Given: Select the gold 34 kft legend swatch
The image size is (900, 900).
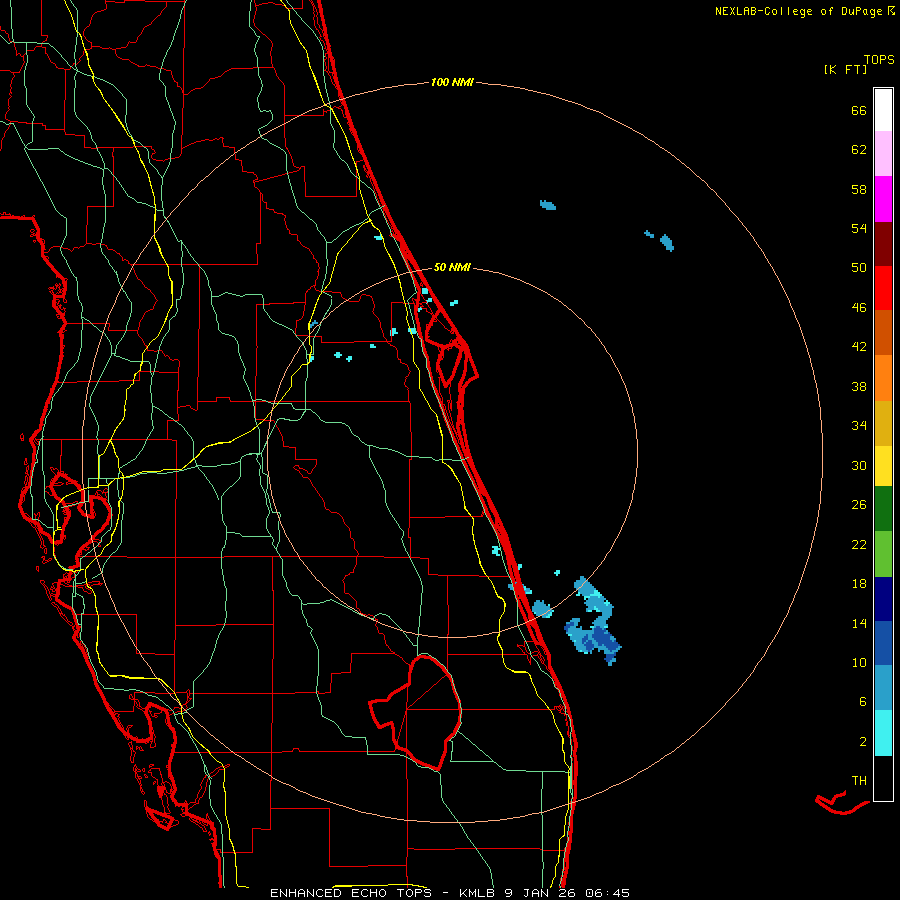Looking at the screenshot, I should coord(883,423).
